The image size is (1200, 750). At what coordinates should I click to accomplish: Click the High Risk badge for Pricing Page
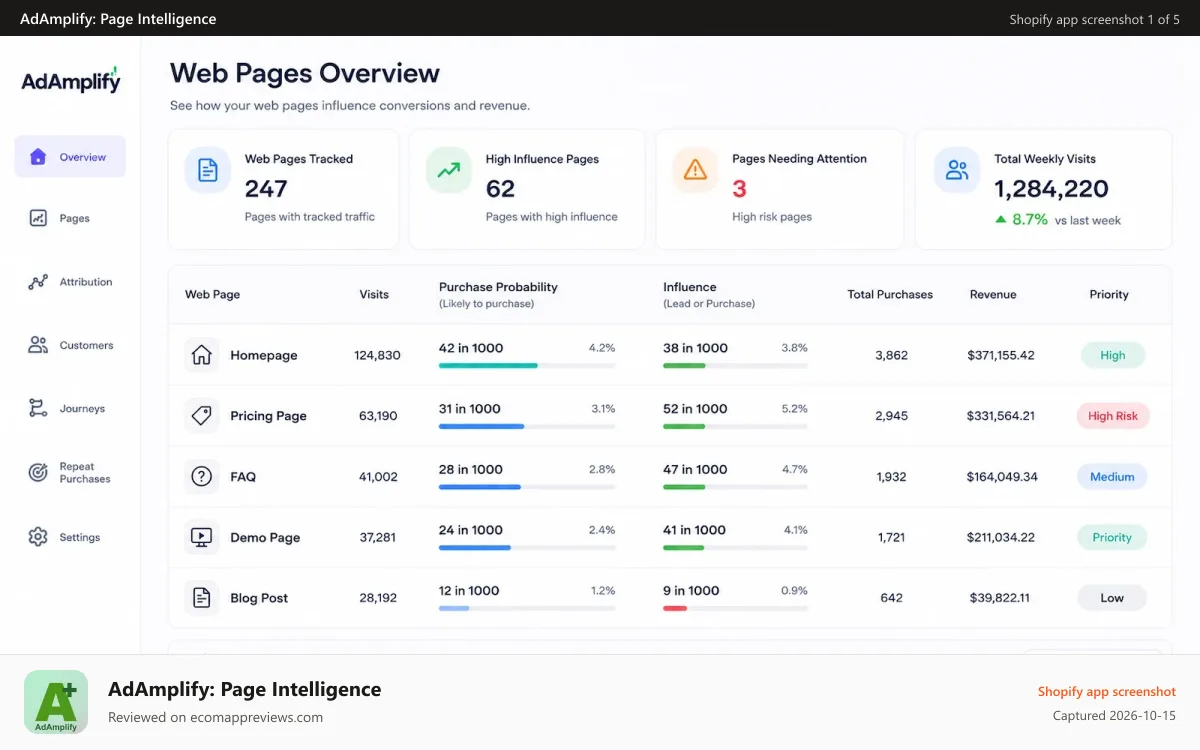coord(1113,416)
